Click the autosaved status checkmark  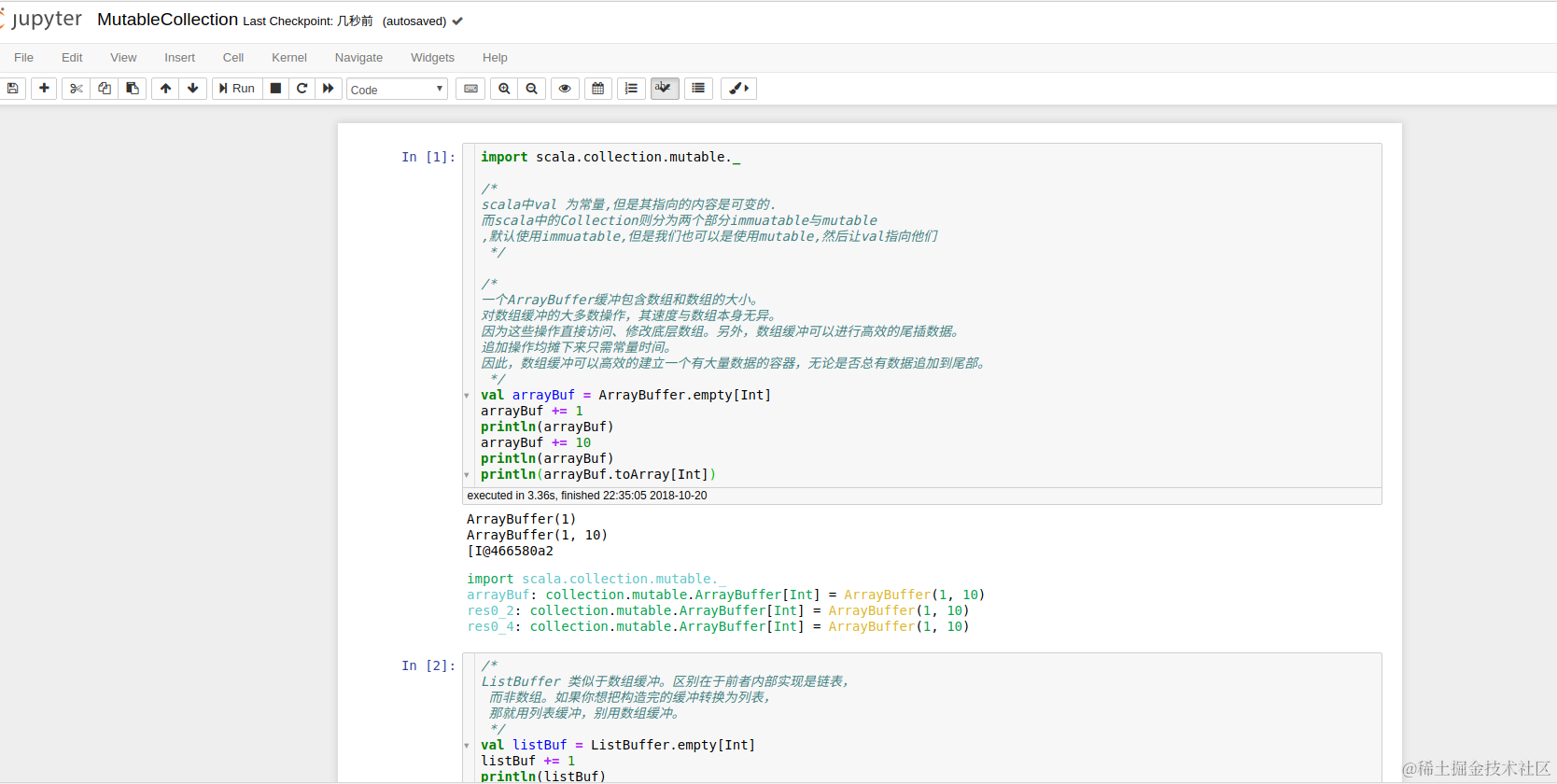[457, 21]
